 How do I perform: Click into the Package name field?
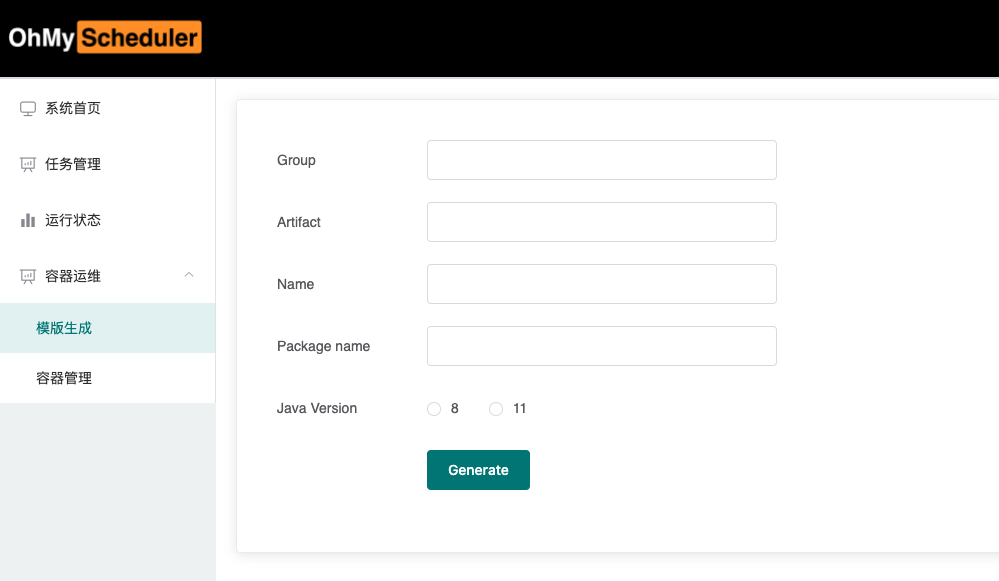602,346
